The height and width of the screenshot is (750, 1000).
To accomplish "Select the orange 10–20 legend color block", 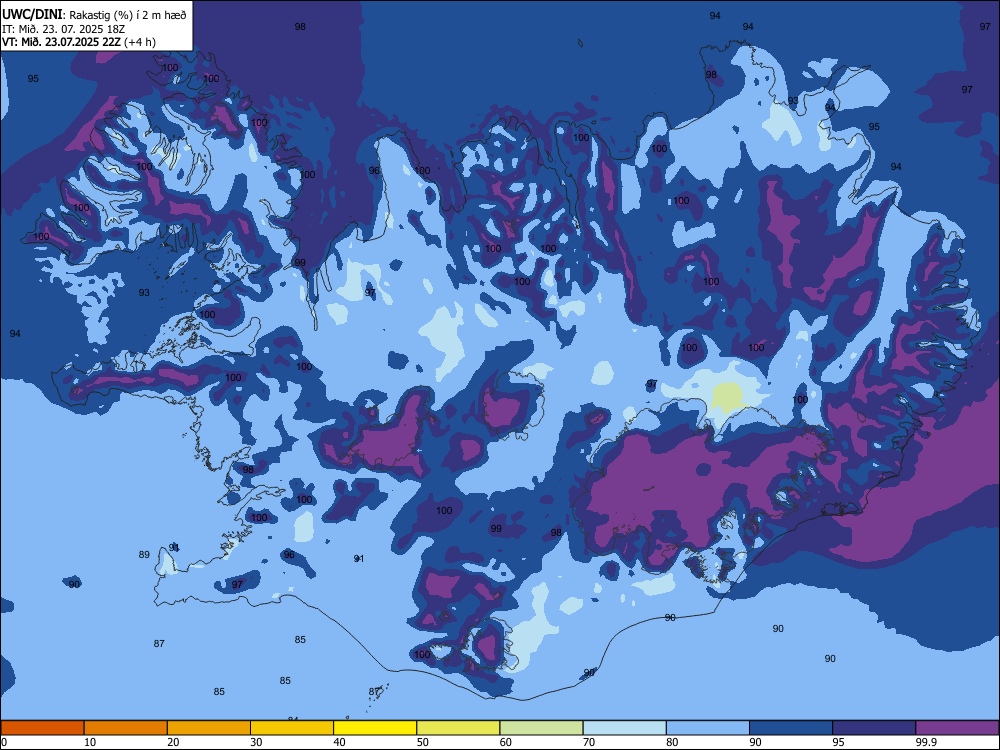I will [126, 728].
